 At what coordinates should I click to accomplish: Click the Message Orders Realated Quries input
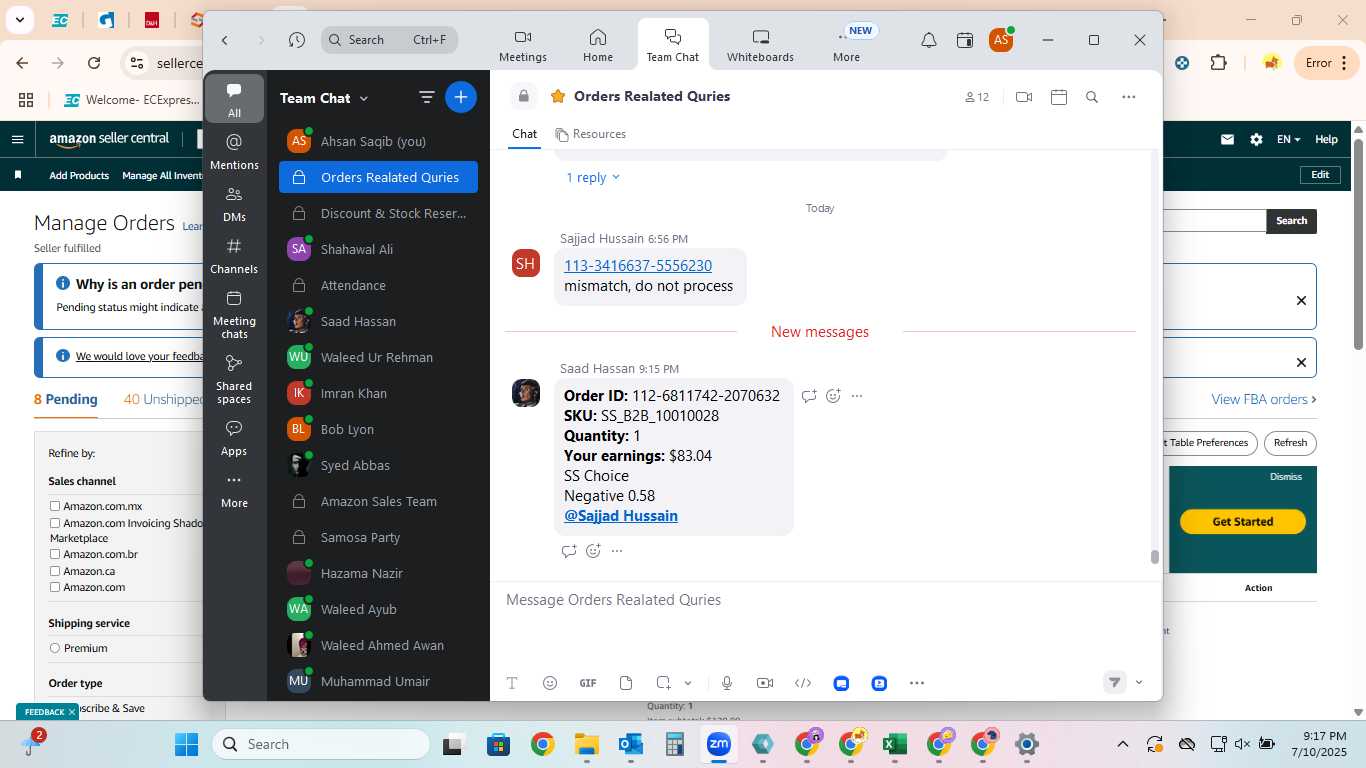(x=826, y=600)
